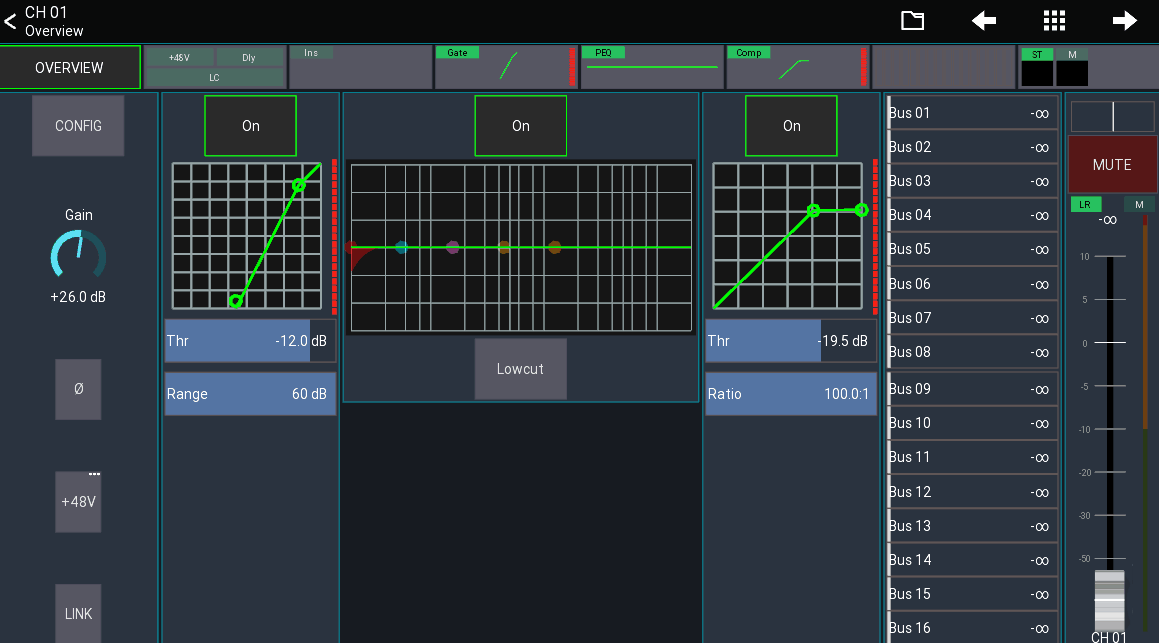Go back using the CH 01 chevron
This screenshot has height=643, width=1159.
pyautogui.click(x=10, y=21)
